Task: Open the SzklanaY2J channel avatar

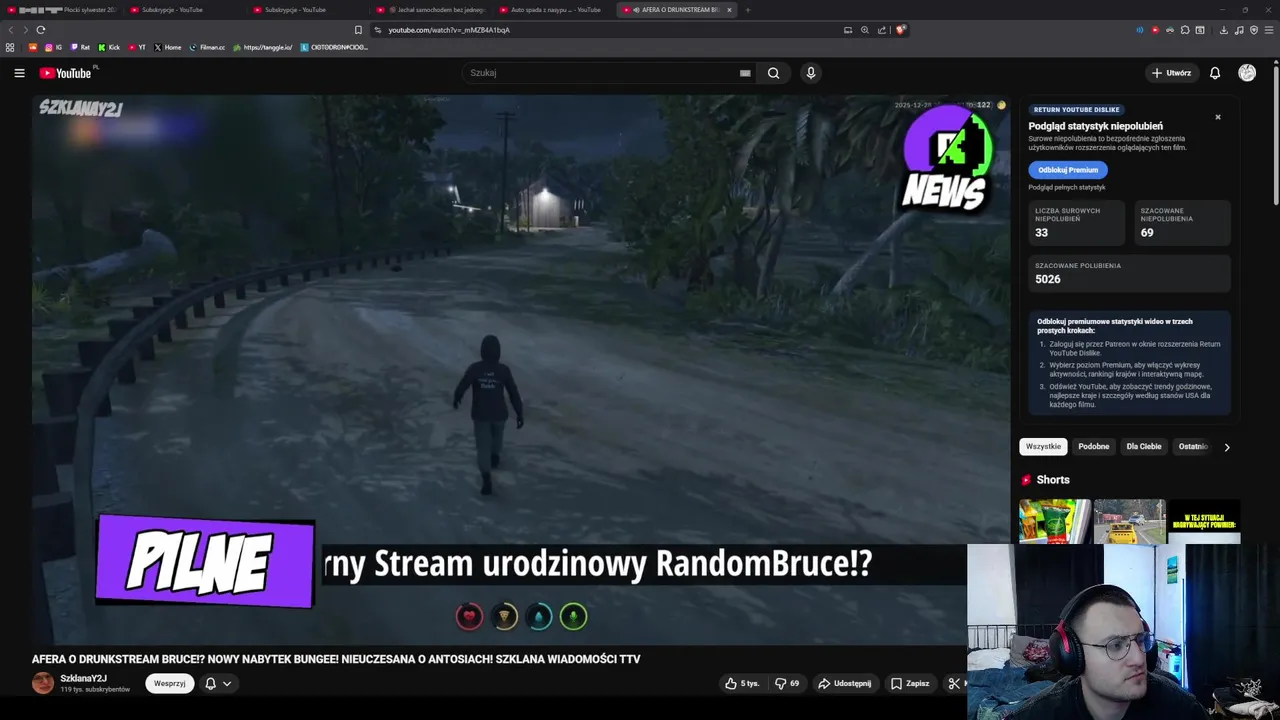Action: click(43, 683)
